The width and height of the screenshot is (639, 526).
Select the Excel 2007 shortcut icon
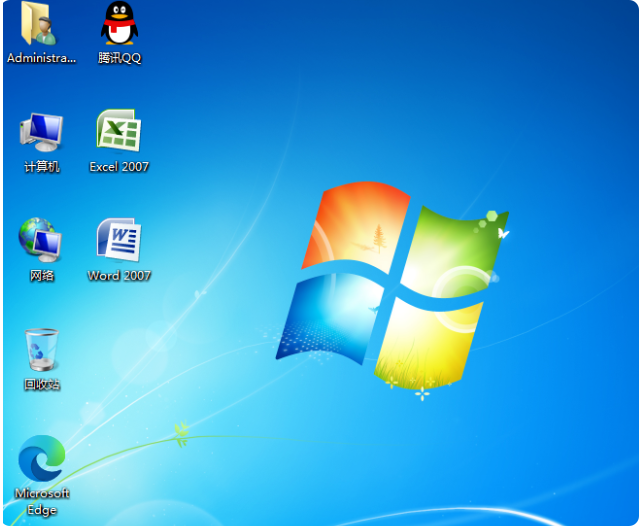[119, 132]
